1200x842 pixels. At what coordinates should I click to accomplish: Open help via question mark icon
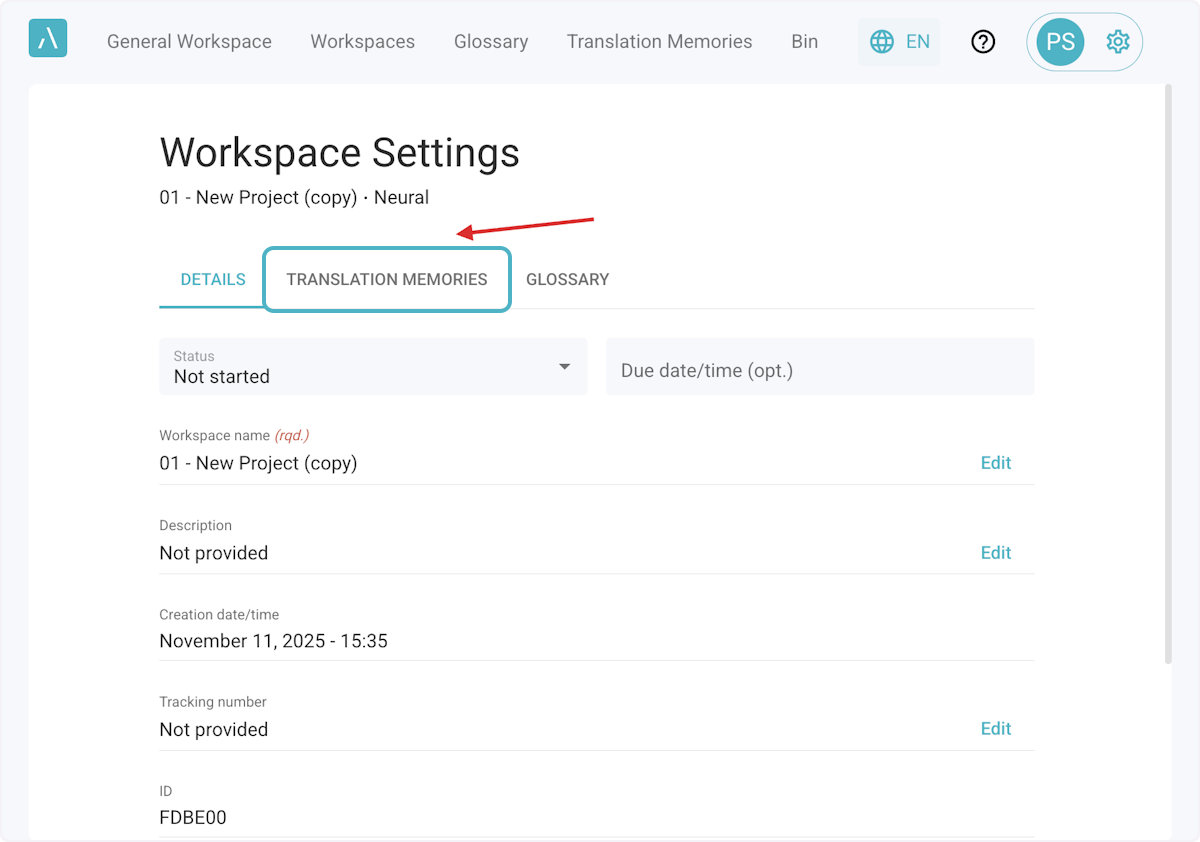point(983,42)
